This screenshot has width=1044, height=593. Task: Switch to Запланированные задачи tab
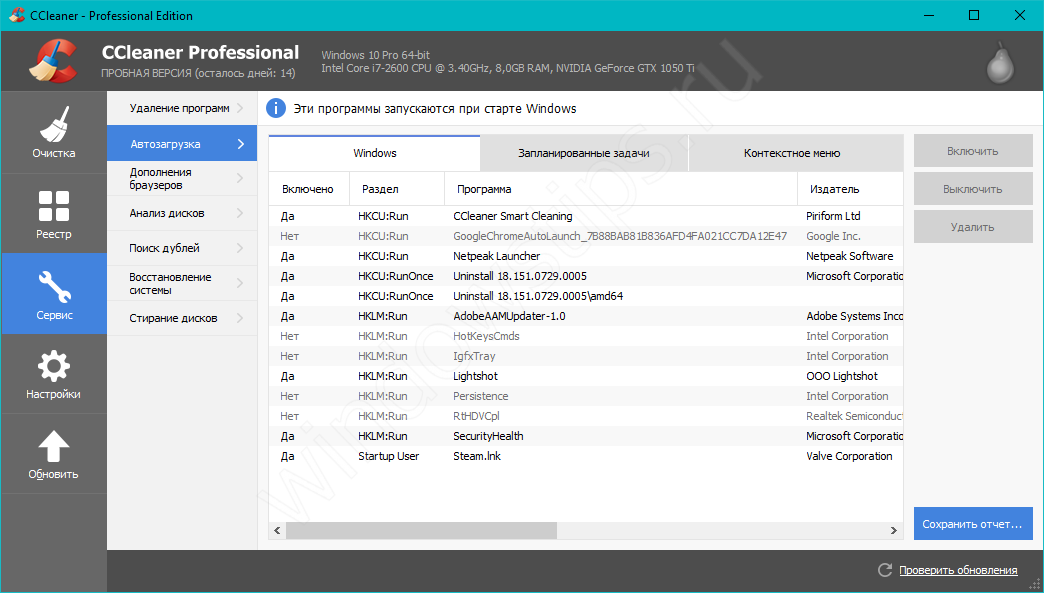point(584,153)
